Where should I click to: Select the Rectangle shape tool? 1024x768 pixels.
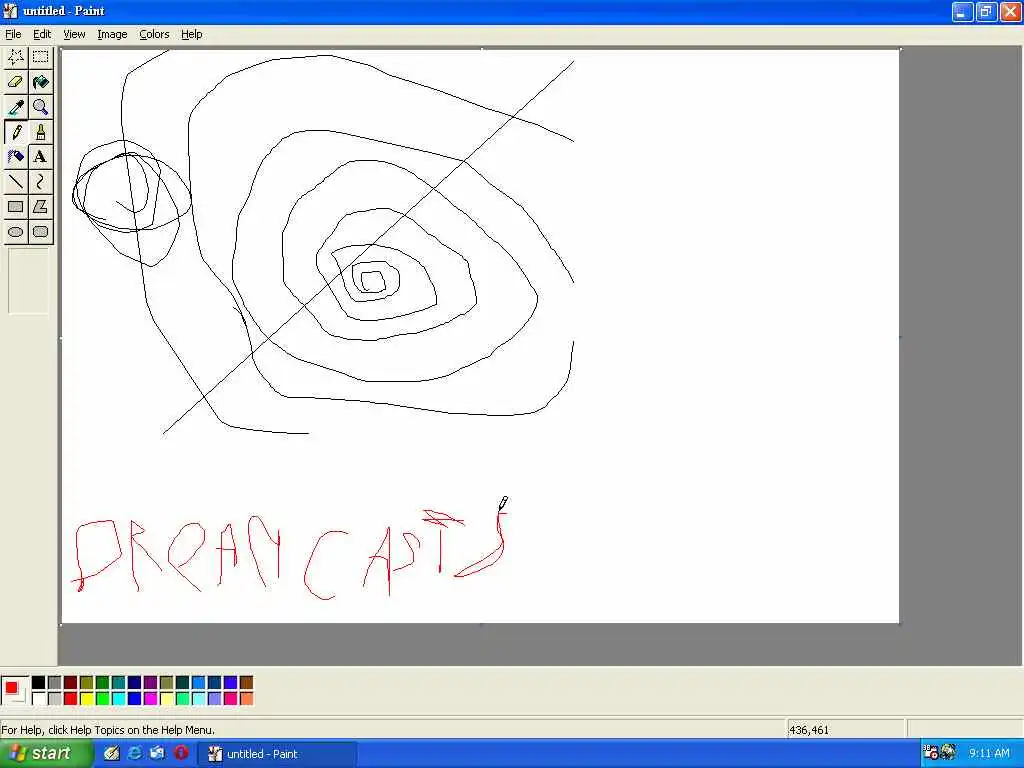16,207
